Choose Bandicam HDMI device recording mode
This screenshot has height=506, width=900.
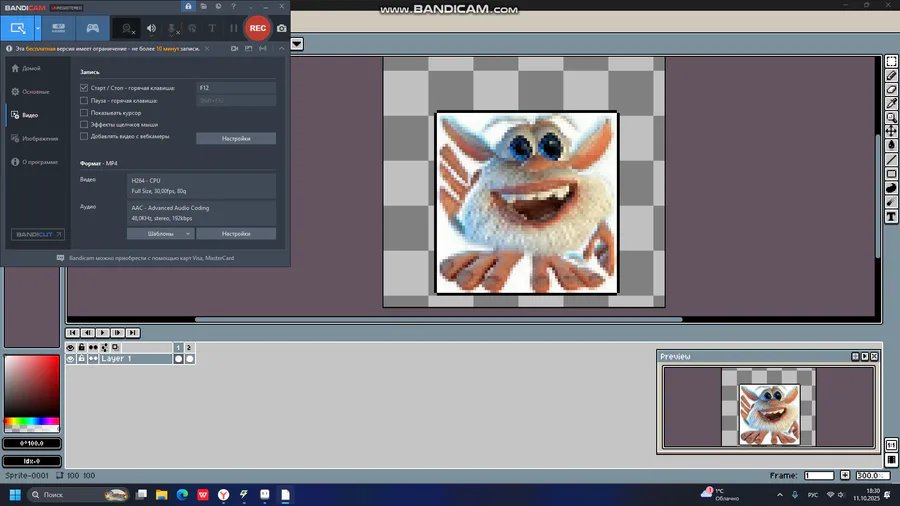click(58, 28)
